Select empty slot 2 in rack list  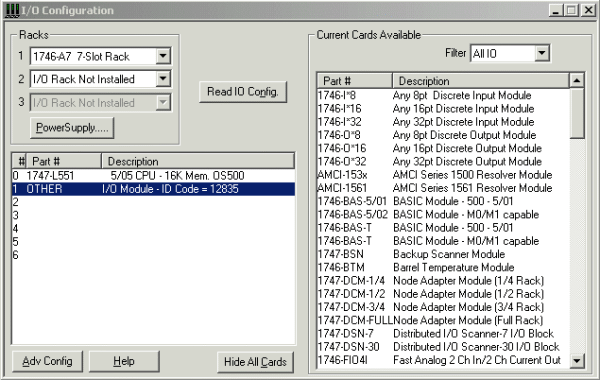(153, 202)
